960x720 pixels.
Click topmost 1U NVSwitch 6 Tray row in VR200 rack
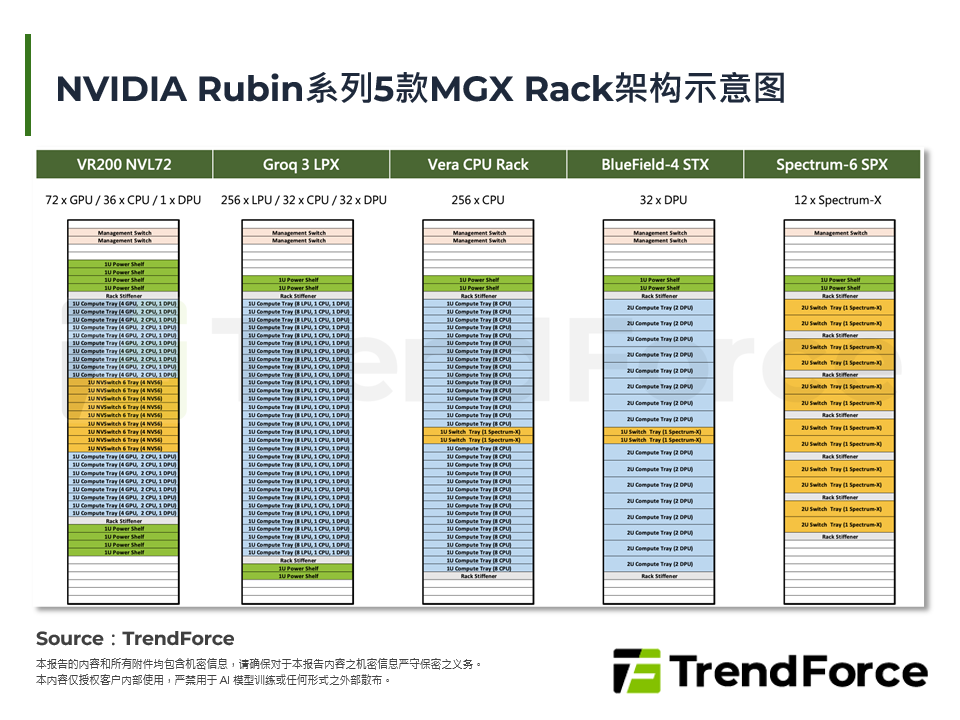124,382
